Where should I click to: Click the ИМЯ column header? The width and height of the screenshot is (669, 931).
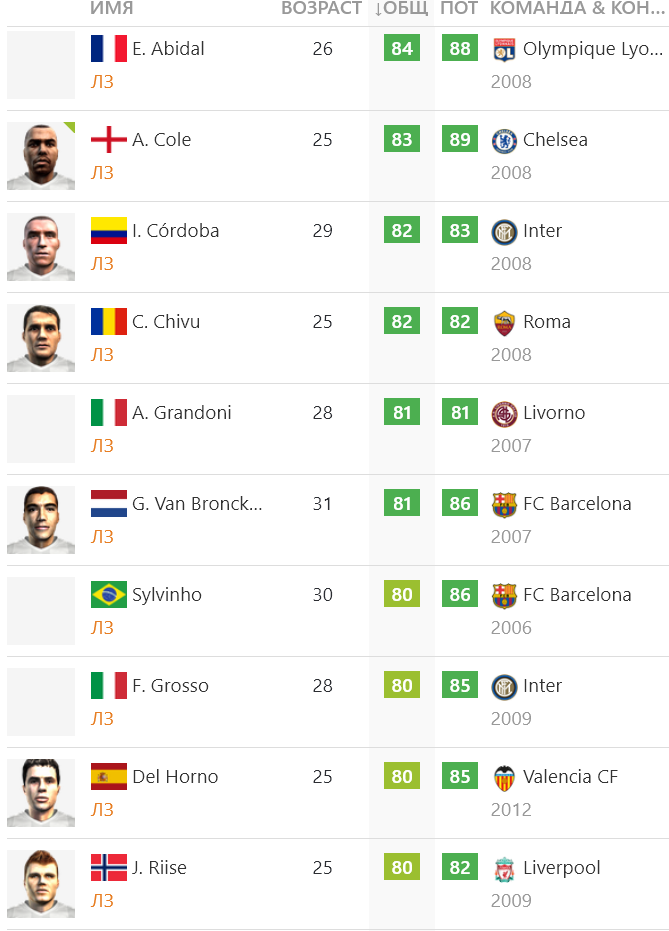112,8
